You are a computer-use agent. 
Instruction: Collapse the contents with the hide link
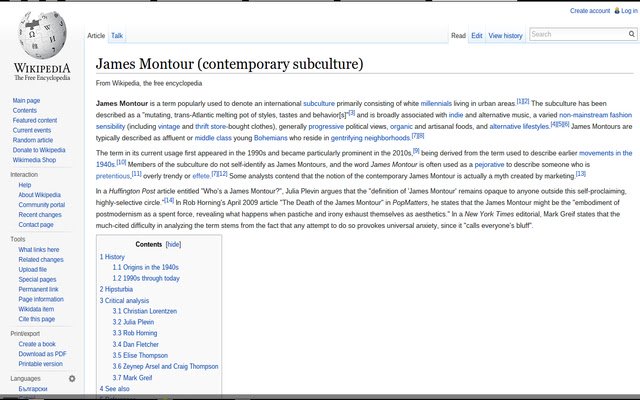tap(173, 244)
